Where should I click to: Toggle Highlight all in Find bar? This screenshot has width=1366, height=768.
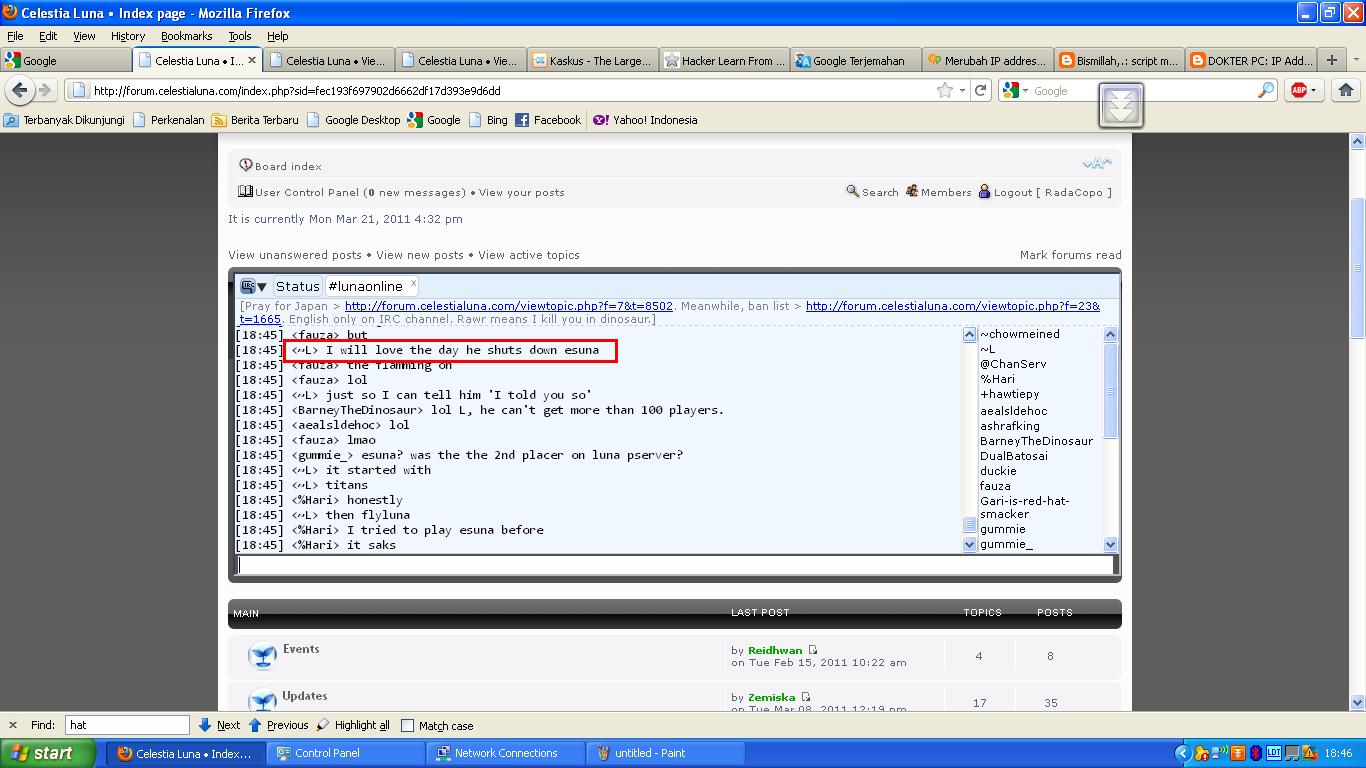point(353,725)
